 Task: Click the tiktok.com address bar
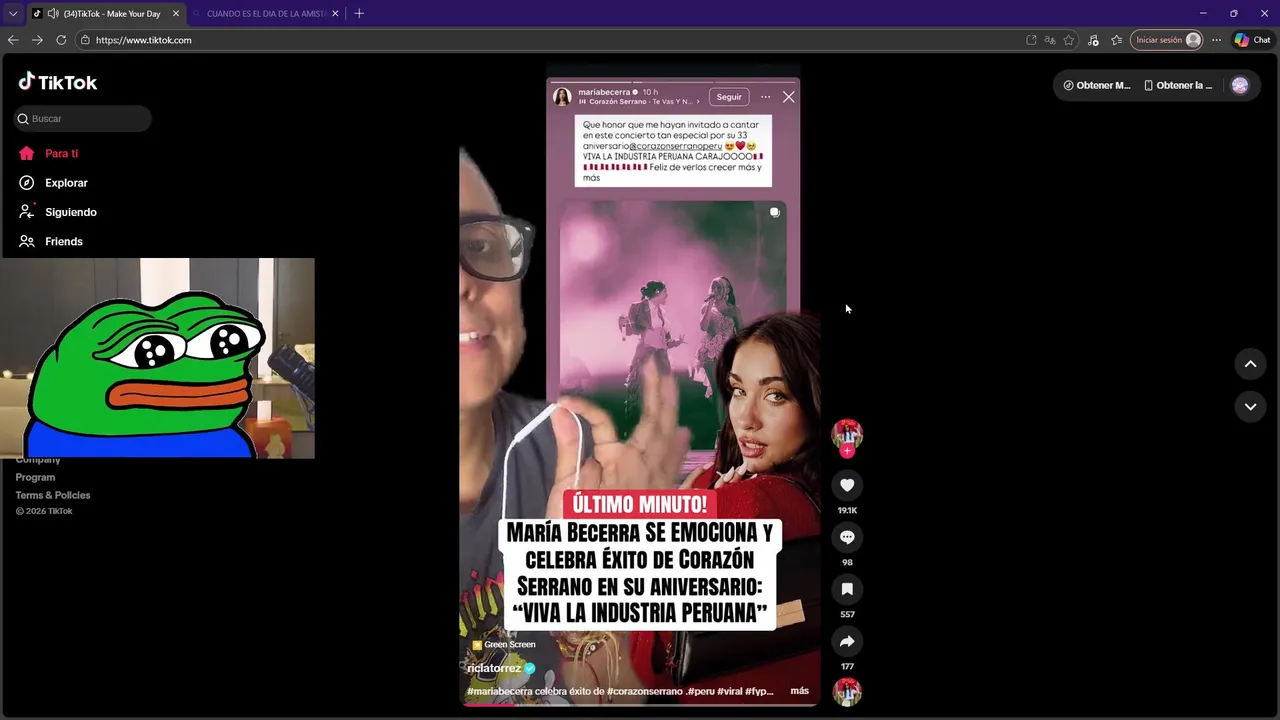(x=550, y=40)
